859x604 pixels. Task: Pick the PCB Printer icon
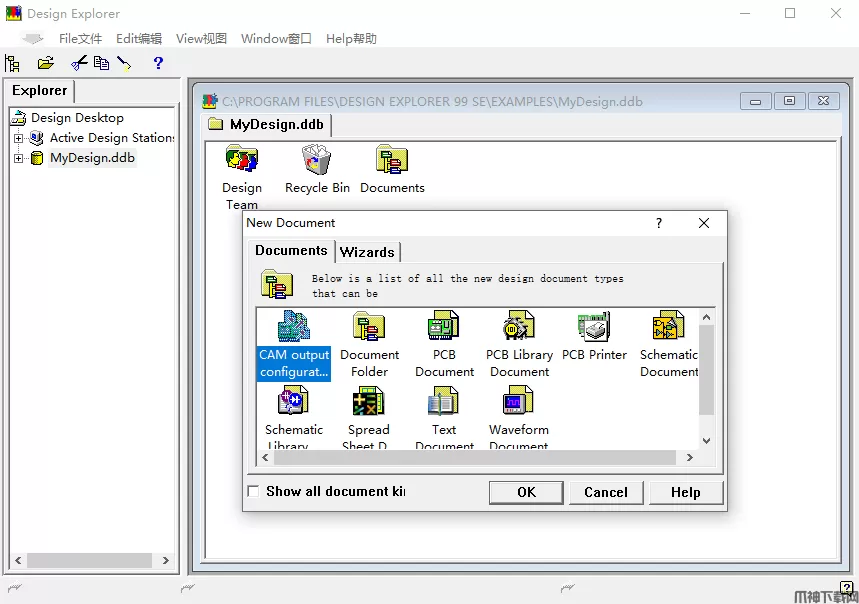point(594,328)
